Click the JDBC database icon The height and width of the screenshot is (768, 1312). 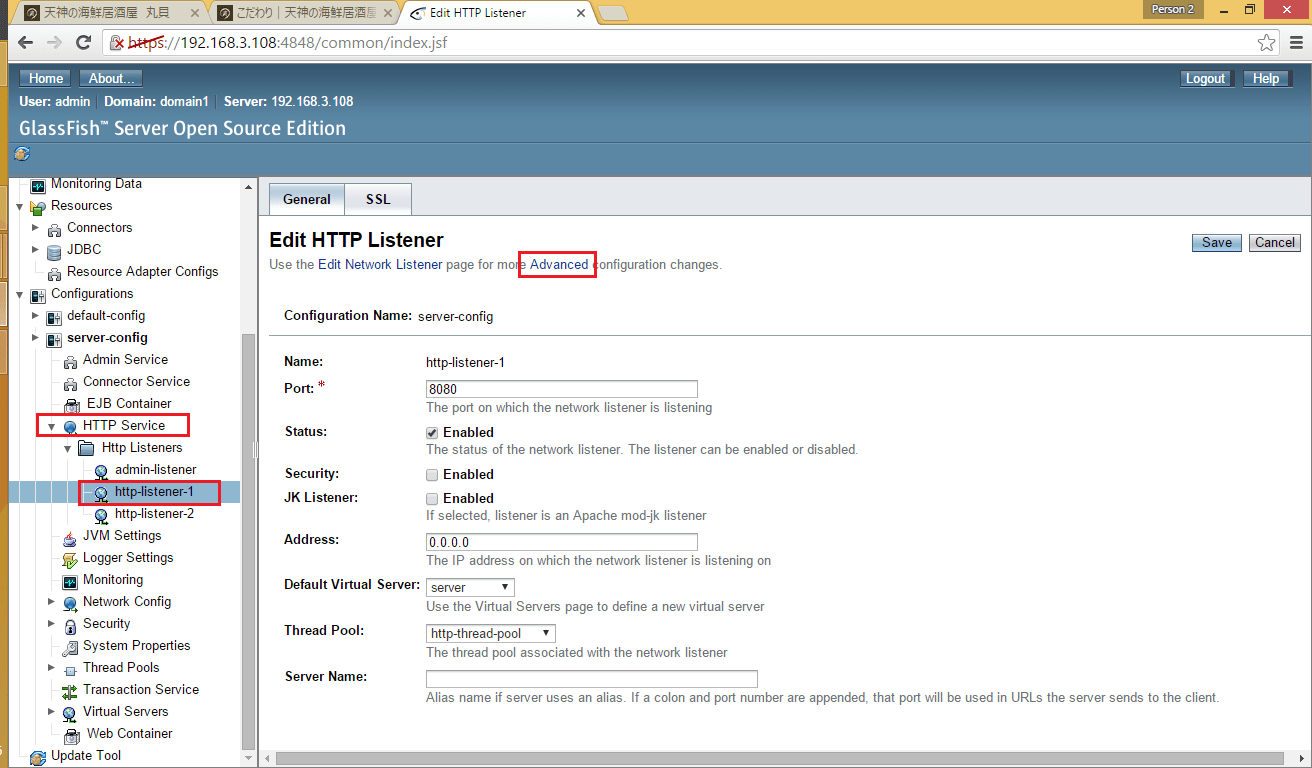[54, 251]
